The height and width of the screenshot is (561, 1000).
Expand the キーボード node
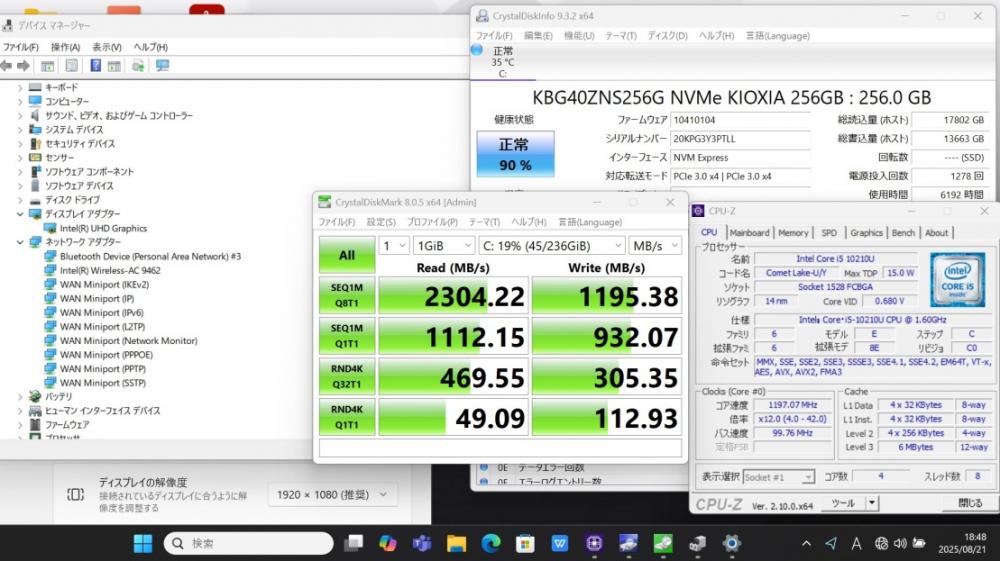click(20, 87)
